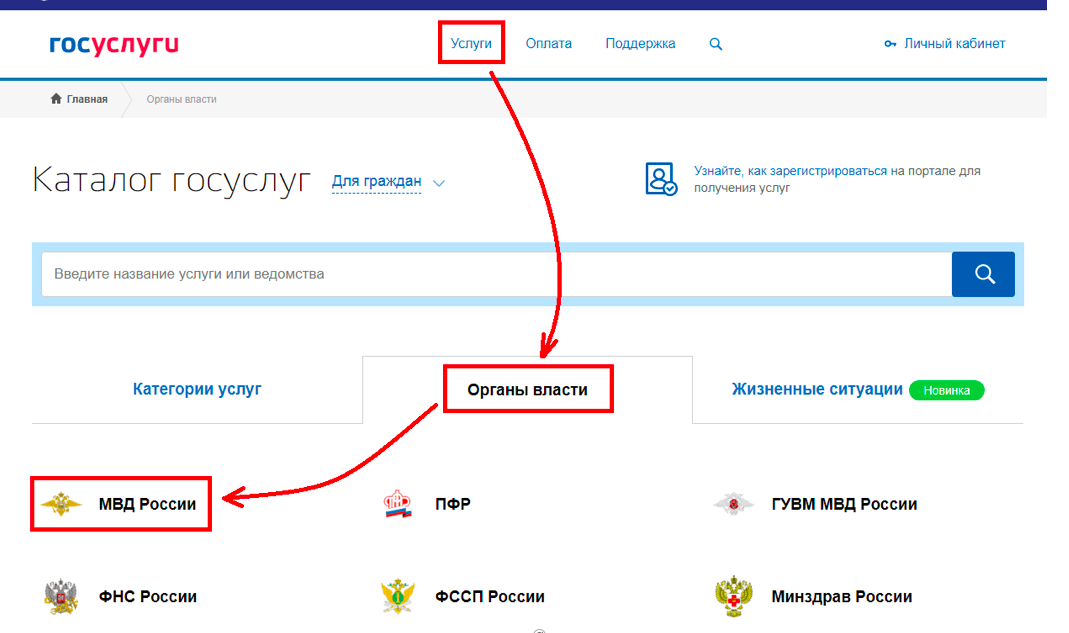Switch to Категории услуг tab
1069x633 pixels.
coord(197,389)
